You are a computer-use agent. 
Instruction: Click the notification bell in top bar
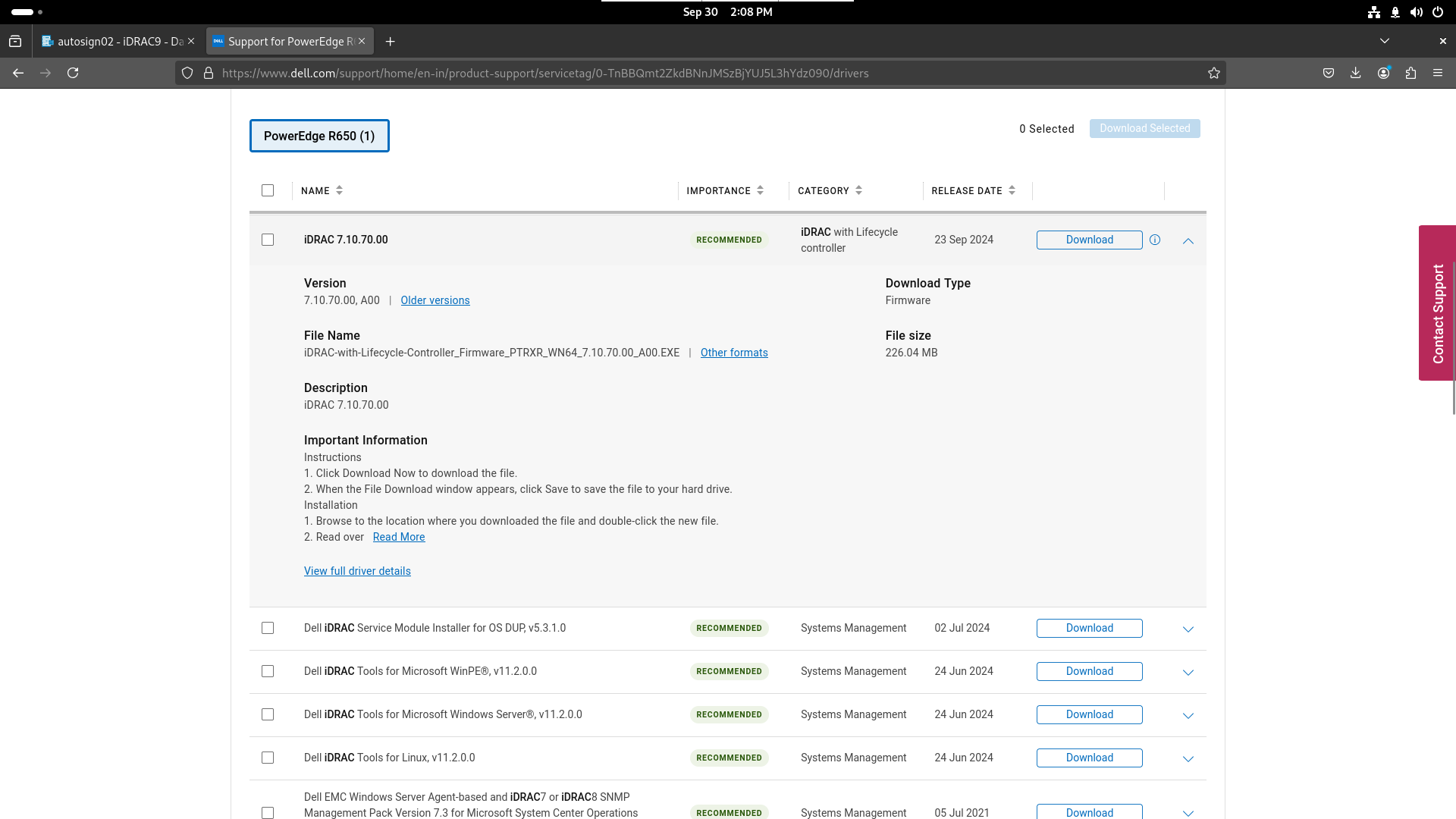[x=1395, y=12]
